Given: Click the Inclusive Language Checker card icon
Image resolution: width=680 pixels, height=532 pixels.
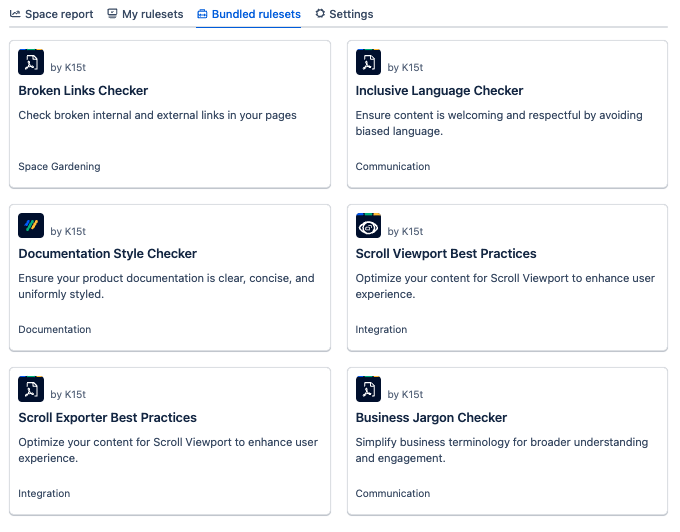Looking at the screenshot, I should pyautogui.click(x=368, y=63).
